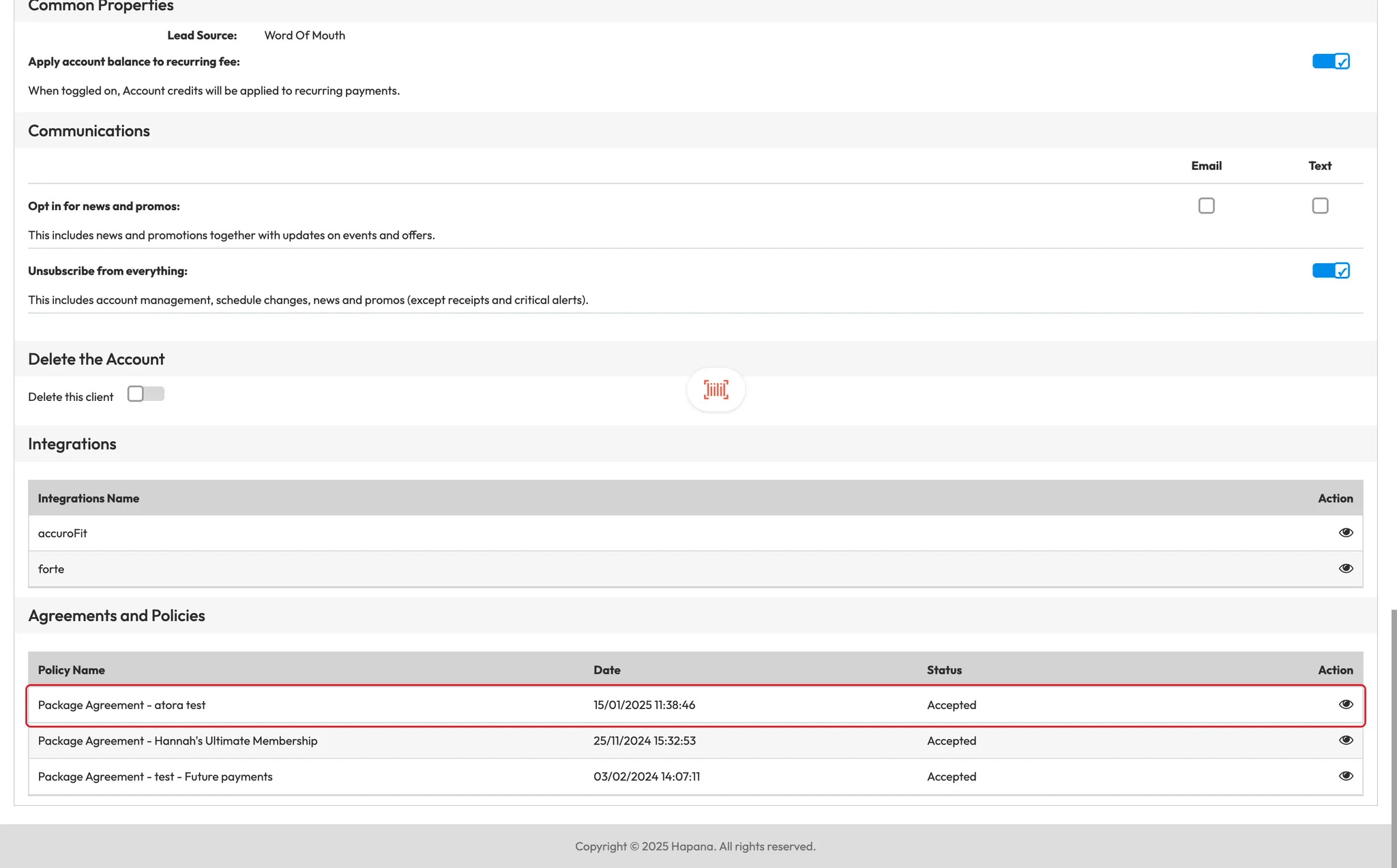
Task: Click the Date column header
Action: (606, 670)
